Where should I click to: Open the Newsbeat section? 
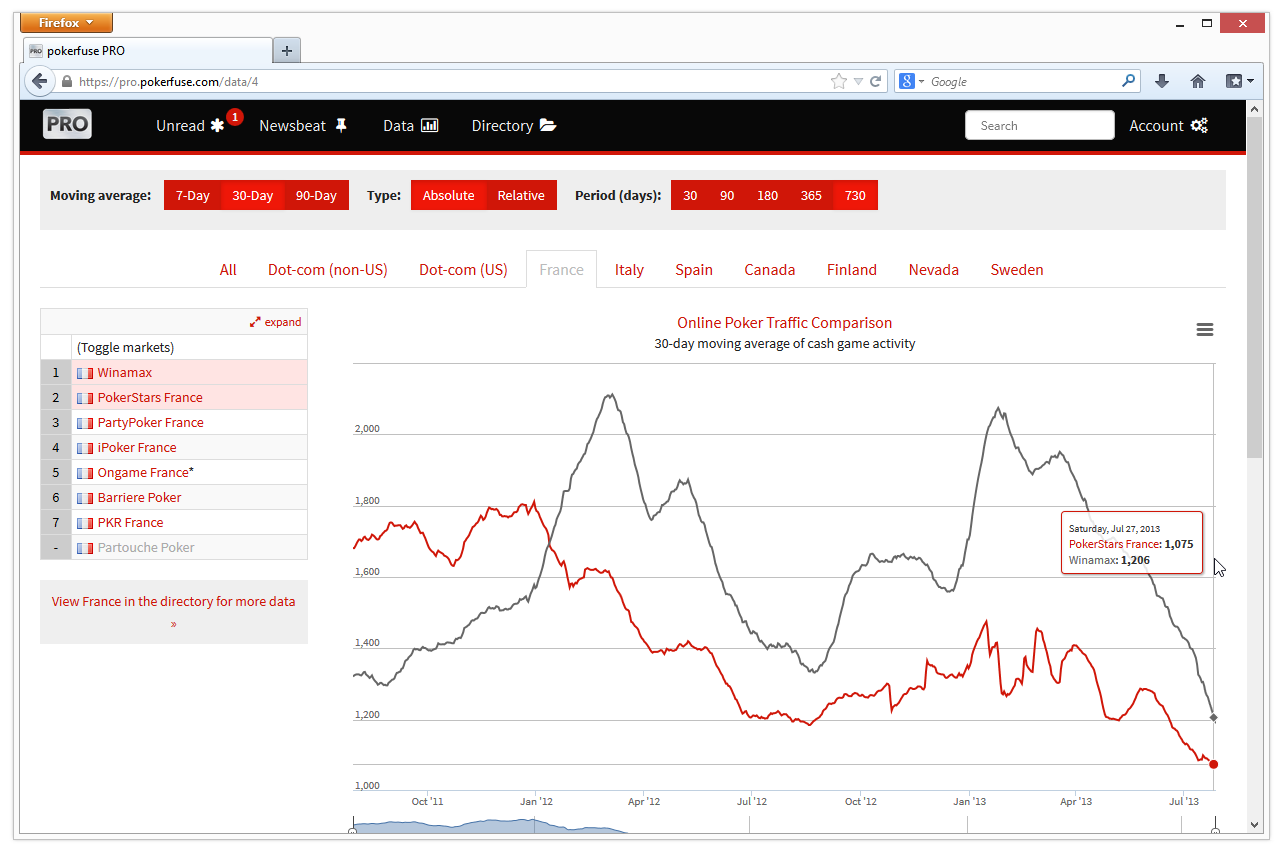(303, 125)
